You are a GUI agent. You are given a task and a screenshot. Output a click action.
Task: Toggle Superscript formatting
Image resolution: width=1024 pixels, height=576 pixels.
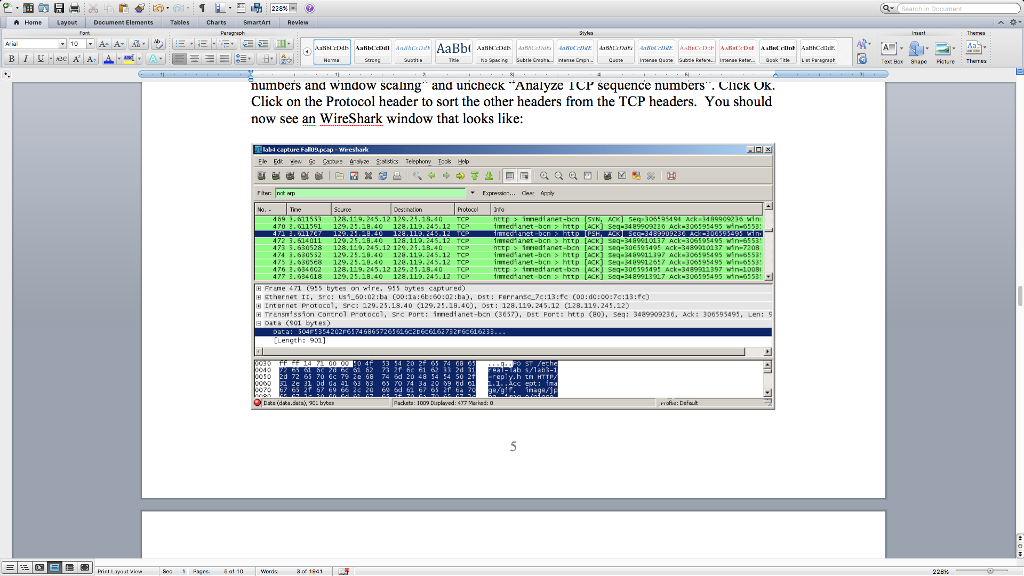tap(76, 59)
